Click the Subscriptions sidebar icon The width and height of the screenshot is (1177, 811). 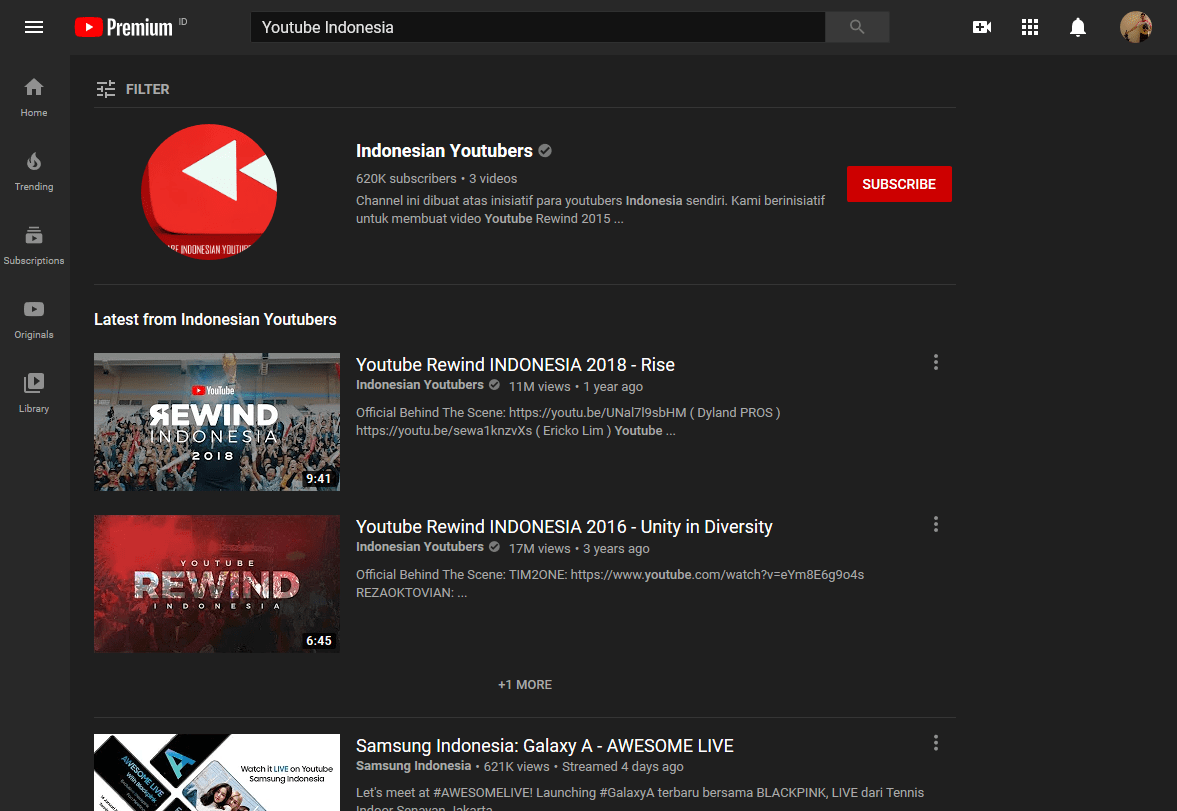(x=33, y=246)
